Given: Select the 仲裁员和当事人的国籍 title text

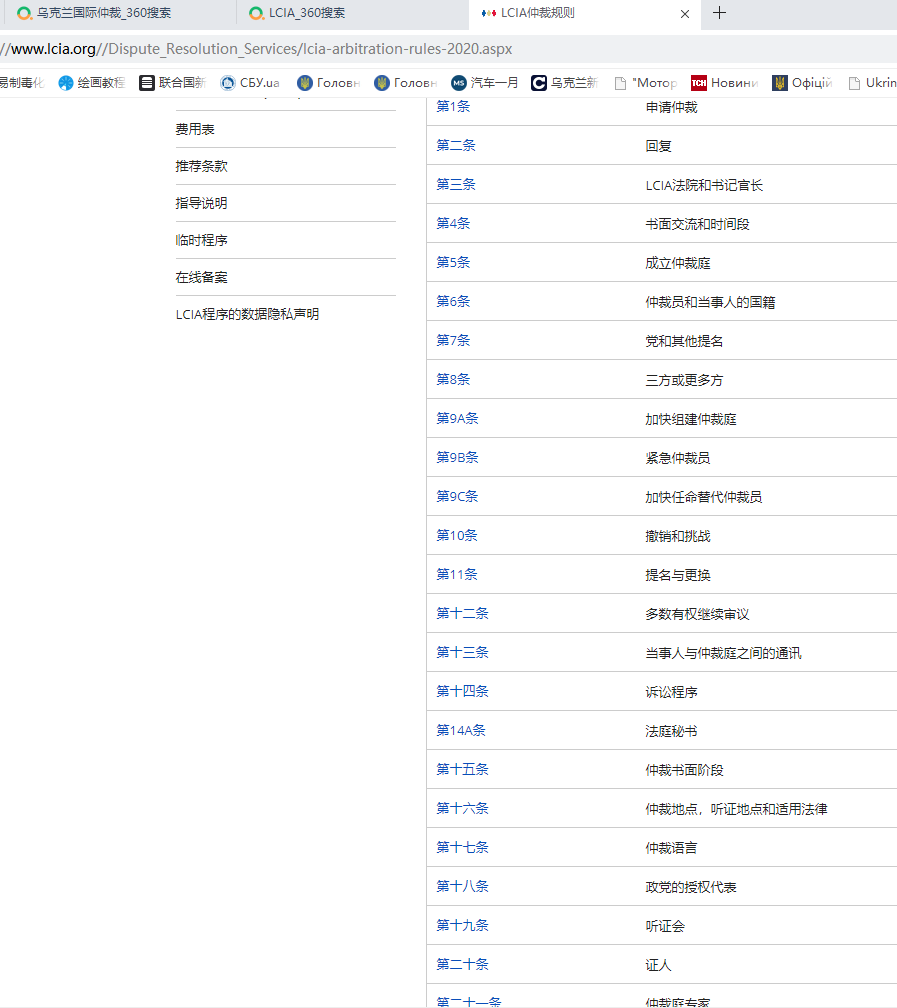Looking at the screenshot, I should coord(711,302).
